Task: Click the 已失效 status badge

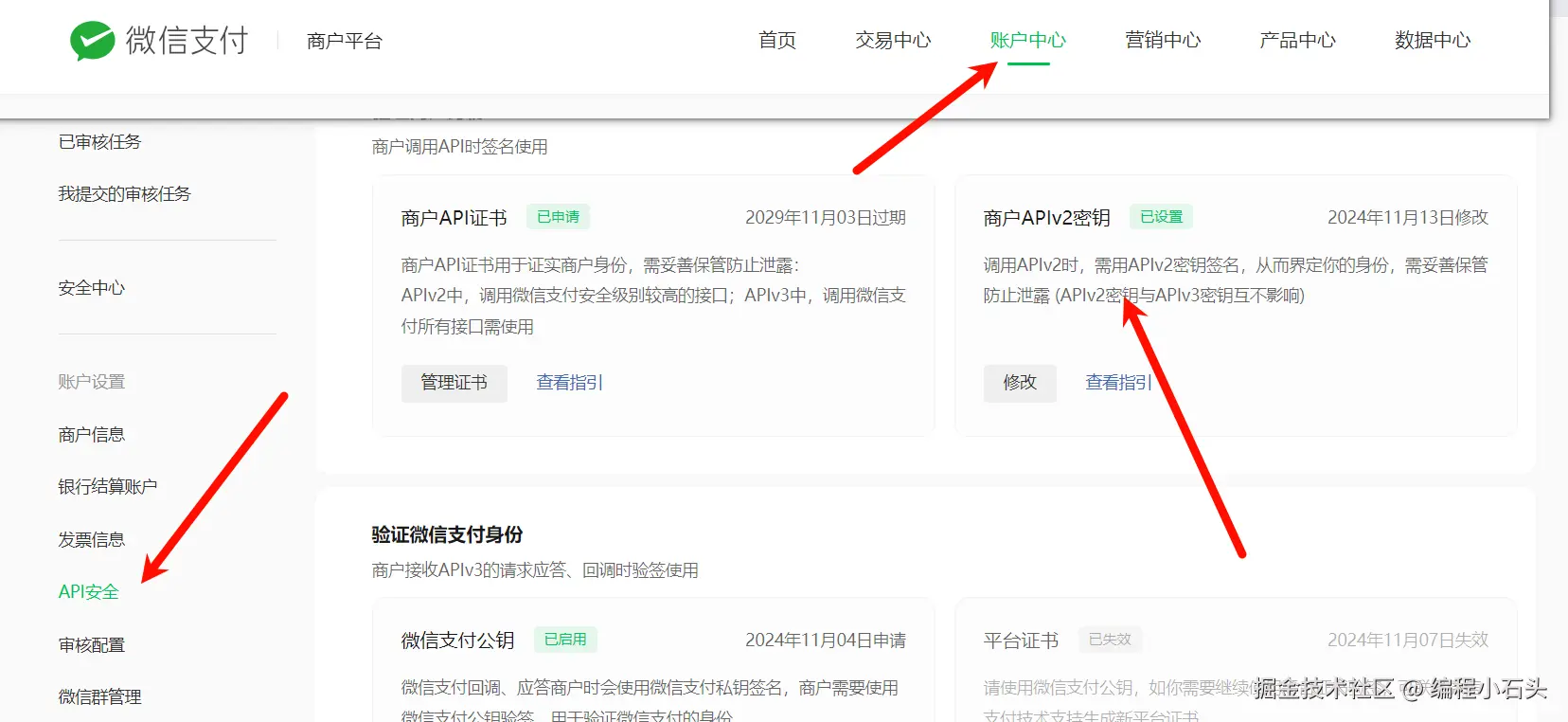Action: tap(1110, 640)
